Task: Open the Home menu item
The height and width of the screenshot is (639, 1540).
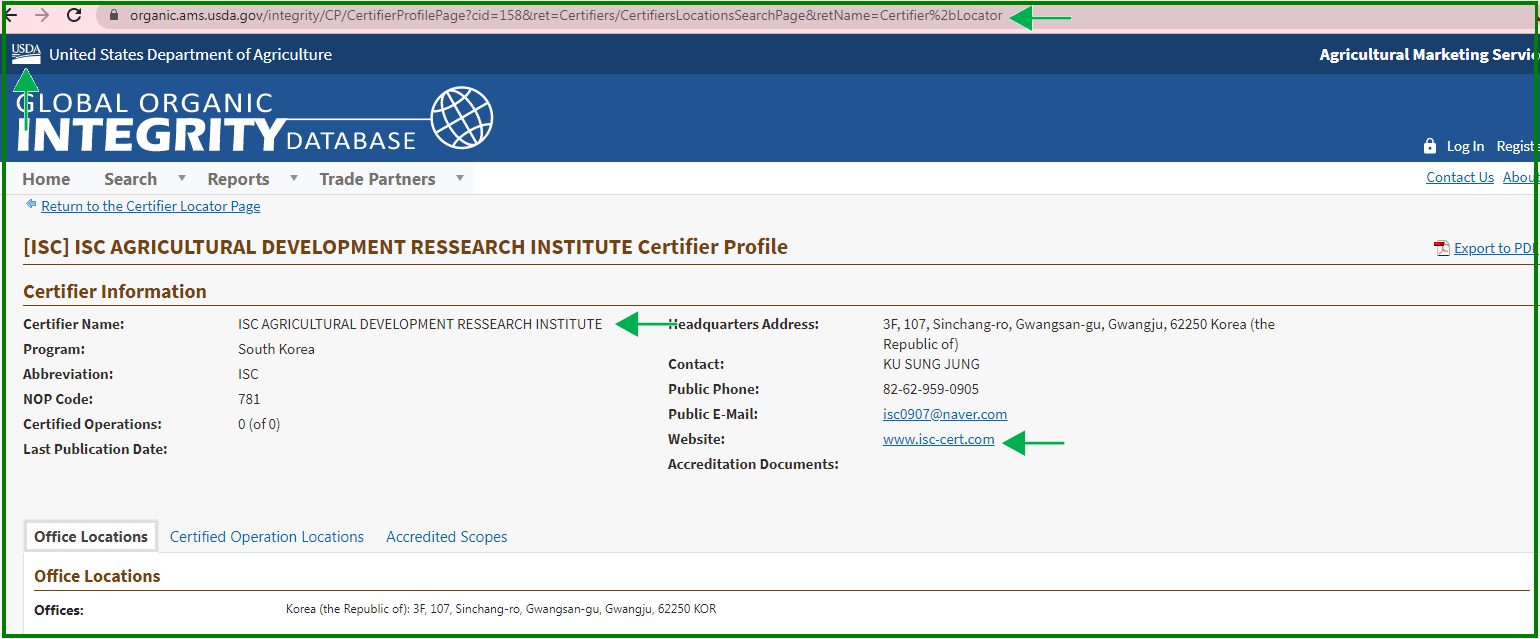Action: point(46,179)
